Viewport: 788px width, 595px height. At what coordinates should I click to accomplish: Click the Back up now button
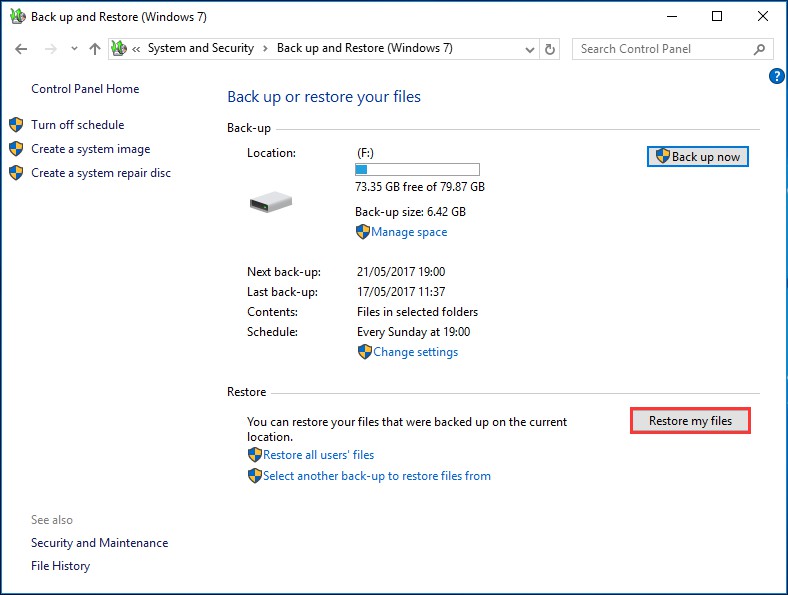(x=698, y=156)
